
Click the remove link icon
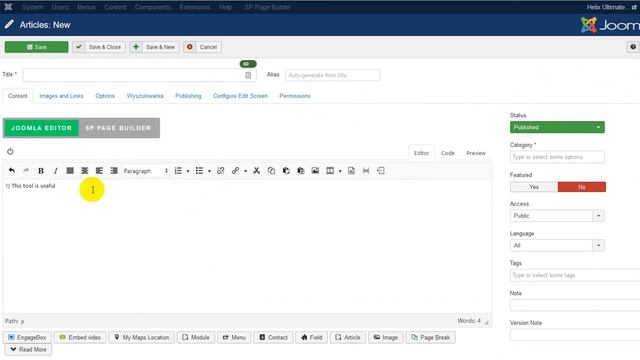(x=220, y=171)
